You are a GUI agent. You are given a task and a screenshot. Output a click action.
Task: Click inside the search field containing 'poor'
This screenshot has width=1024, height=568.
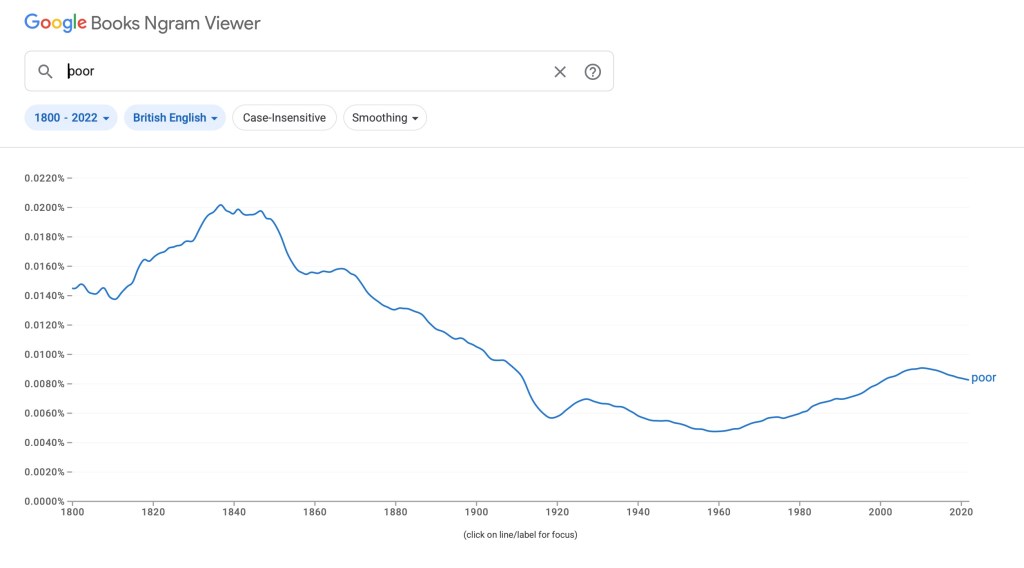point(300,71)
